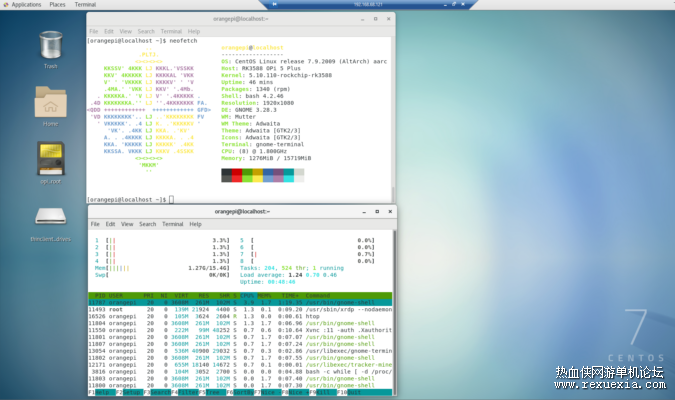
Task: Open the Applications menu in top bar
Action: tap(26, 4)
